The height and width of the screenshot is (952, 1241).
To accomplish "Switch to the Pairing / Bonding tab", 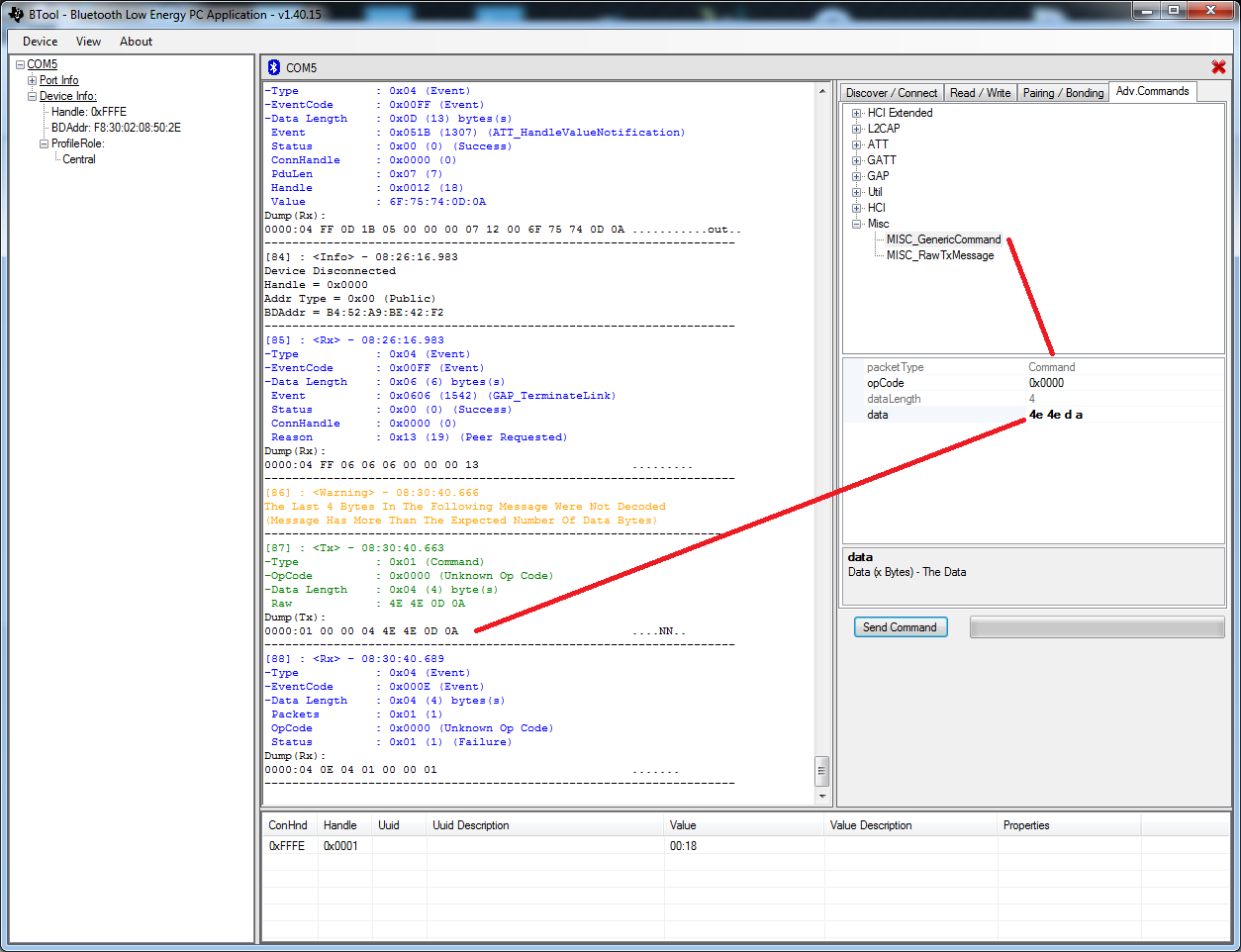I will click(x=1063, y=93).
